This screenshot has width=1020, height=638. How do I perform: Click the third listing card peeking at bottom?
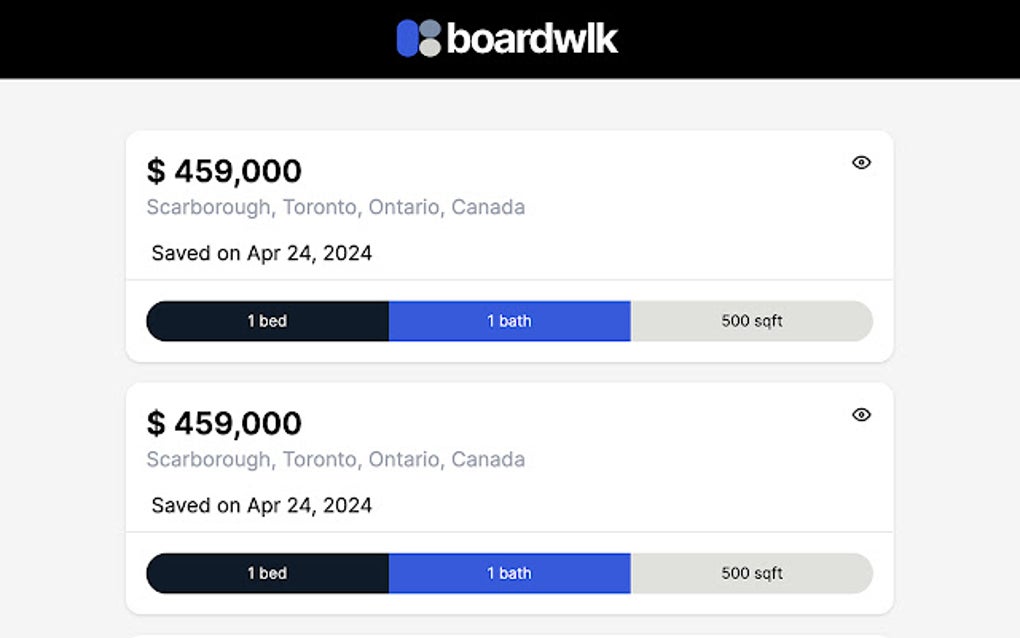(509, 634)
